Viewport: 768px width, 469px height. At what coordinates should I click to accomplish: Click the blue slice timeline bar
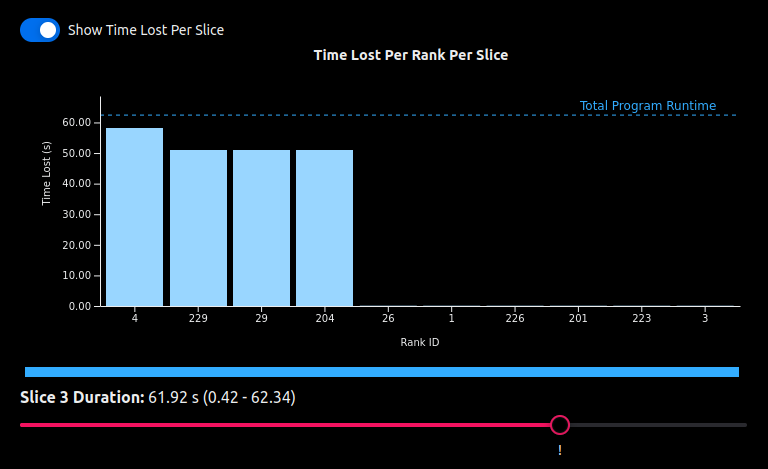[x=381, y=372]
